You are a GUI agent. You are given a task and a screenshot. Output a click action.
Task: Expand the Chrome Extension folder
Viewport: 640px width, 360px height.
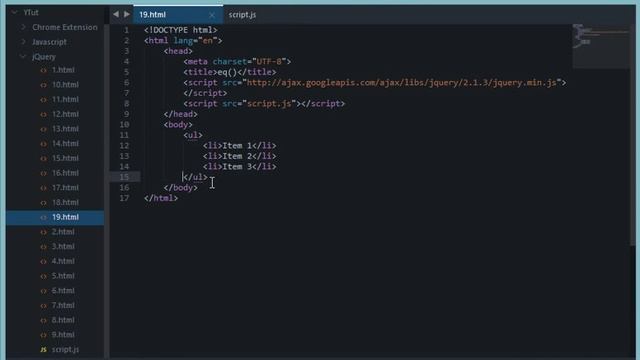23,27
